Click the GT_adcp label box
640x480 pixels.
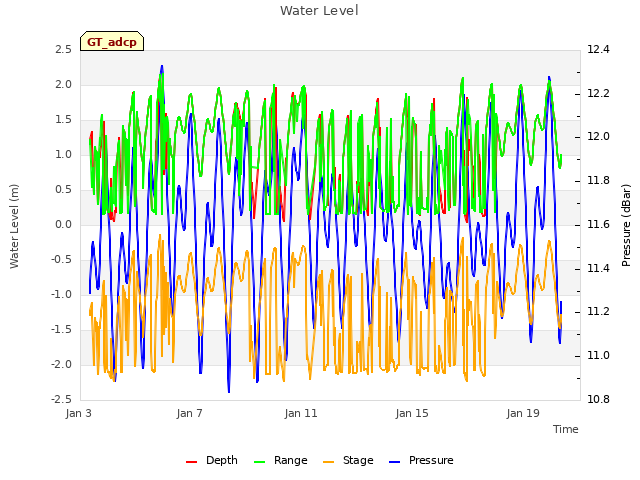click(x=112, y=41)
